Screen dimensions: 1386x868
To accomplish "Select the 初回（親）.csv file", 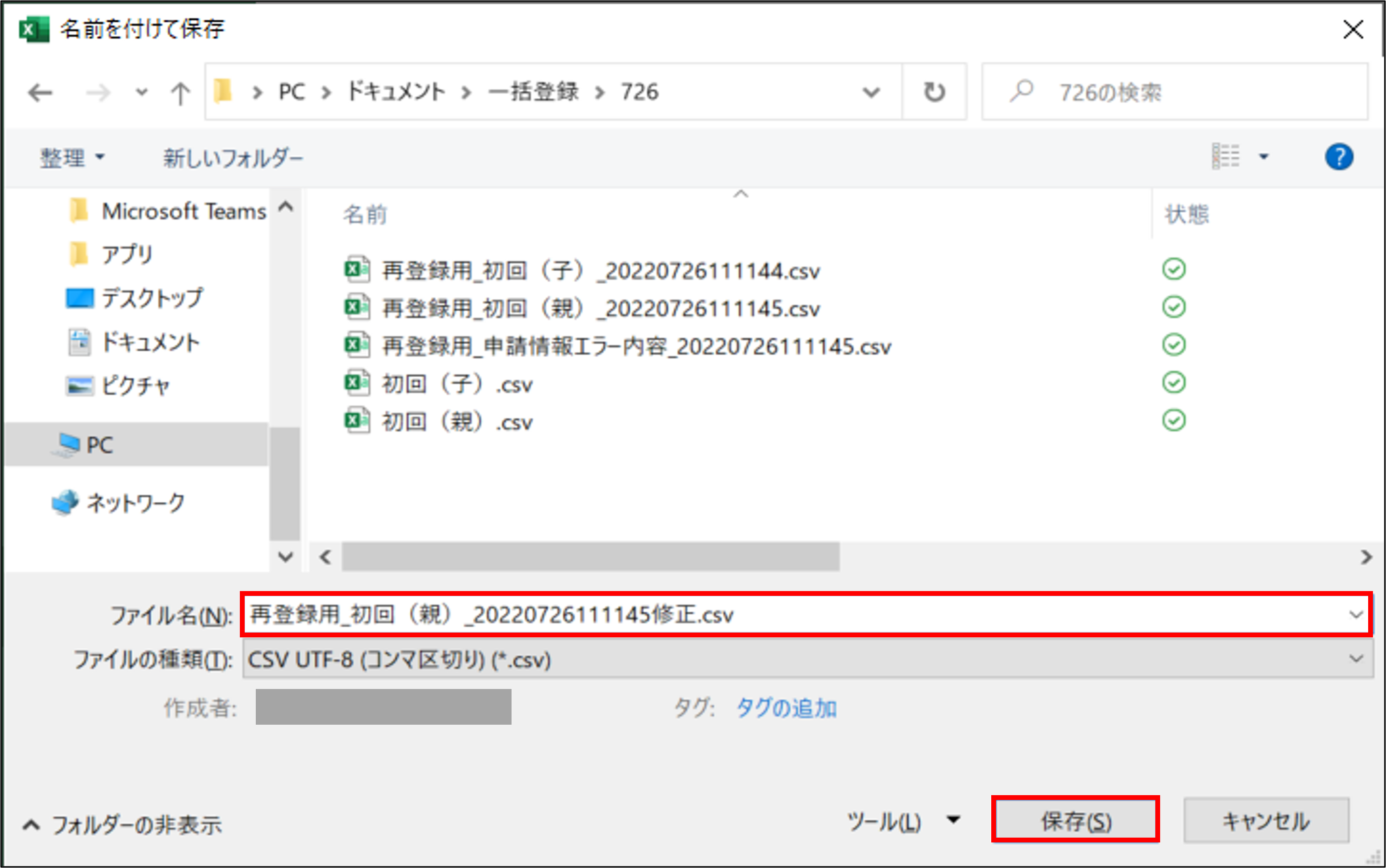I will 457,422.
